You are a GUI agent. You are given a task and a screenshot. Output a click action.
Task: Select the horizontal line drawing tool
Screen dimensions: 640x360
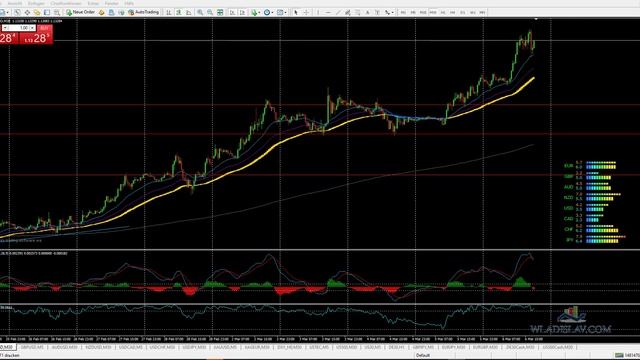(x=328, y=12)
